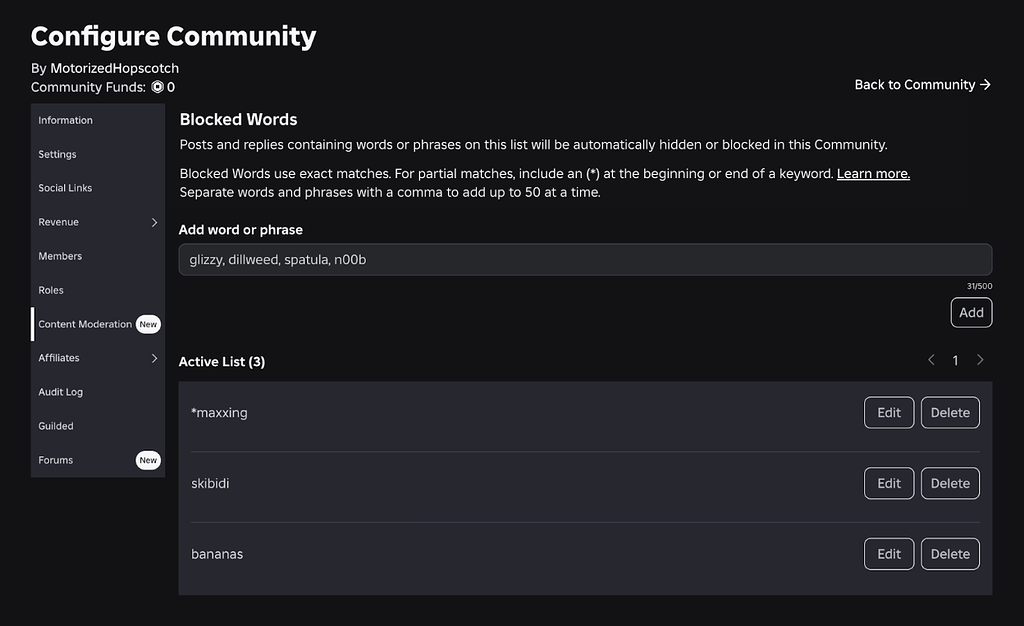
Task: Click the right pagination chevron above Active List
Action: [980, 360]
